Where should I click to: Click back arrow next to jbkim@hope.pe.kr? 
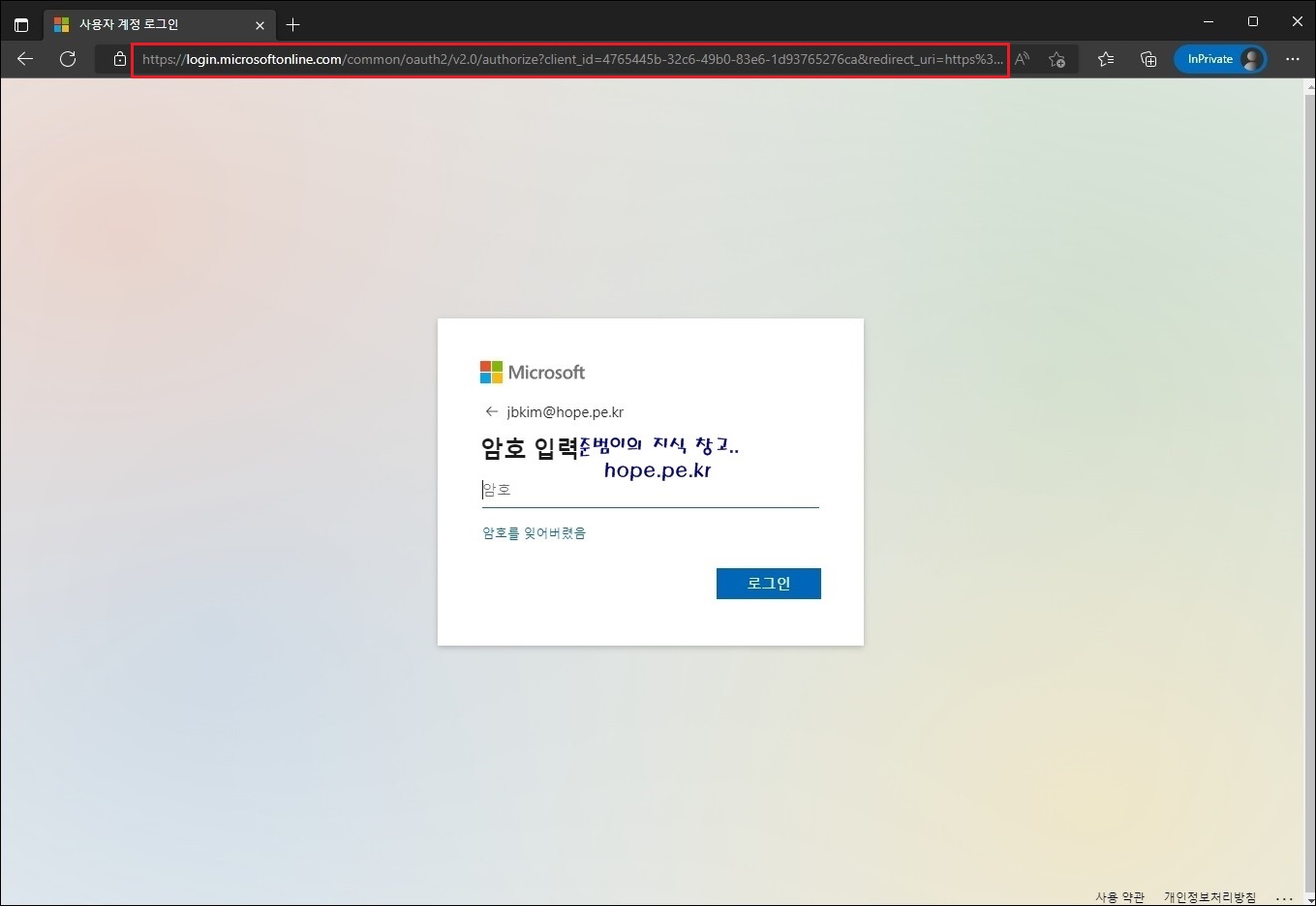tap(492, 411)
